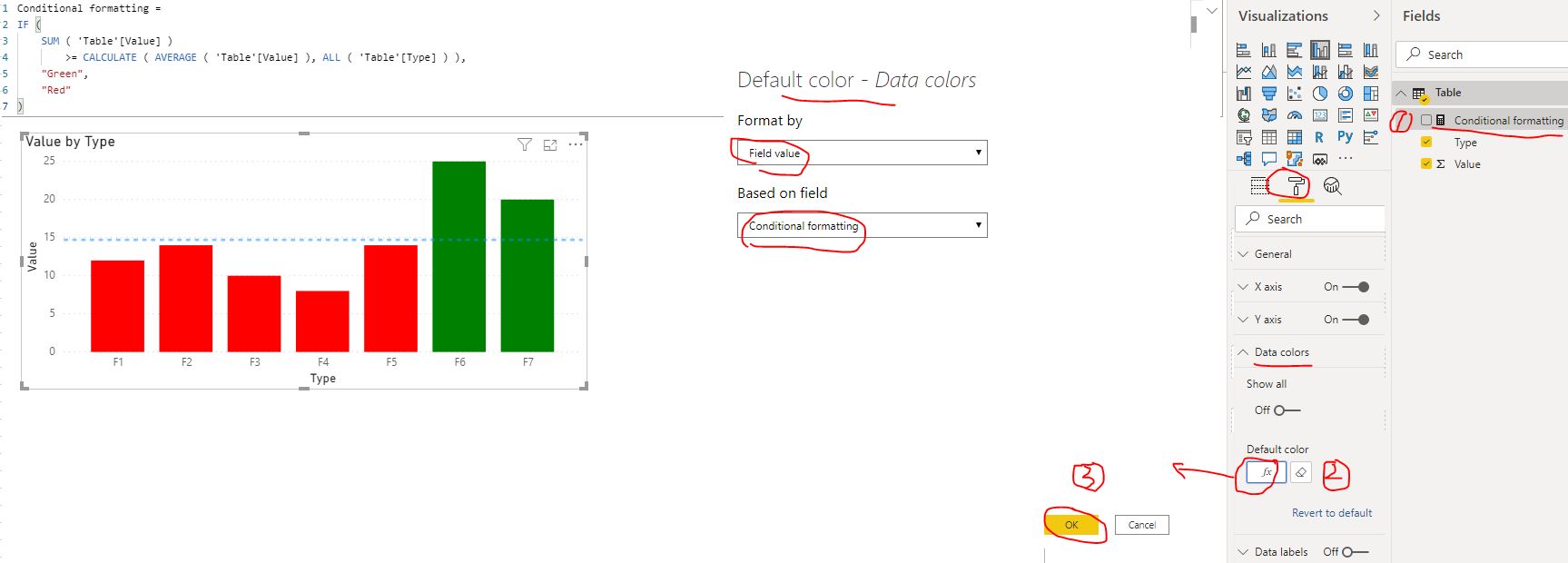
Task: Click the OK button
Action: [1071, 525]
